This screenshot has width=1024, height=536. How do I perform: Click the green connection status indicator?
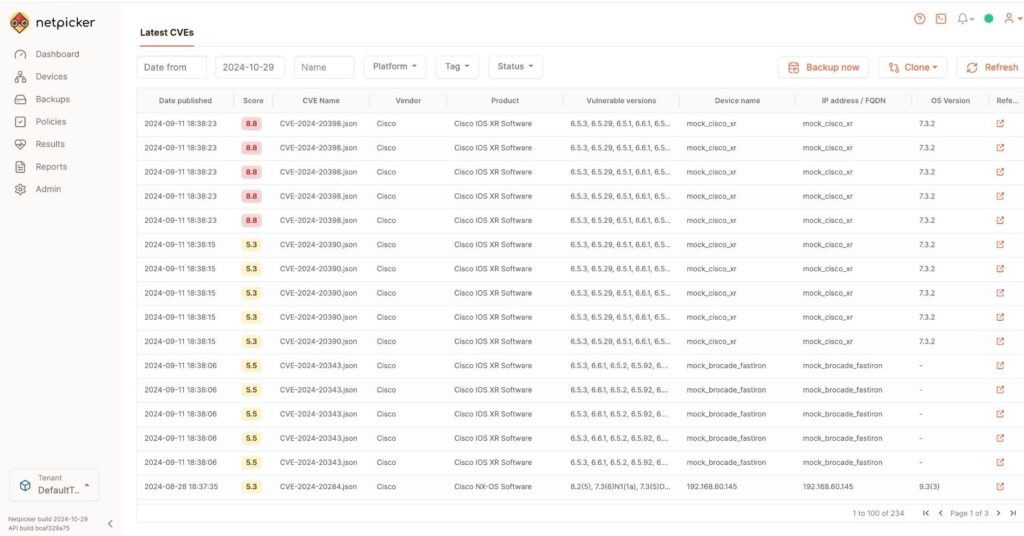pos(989,18)
